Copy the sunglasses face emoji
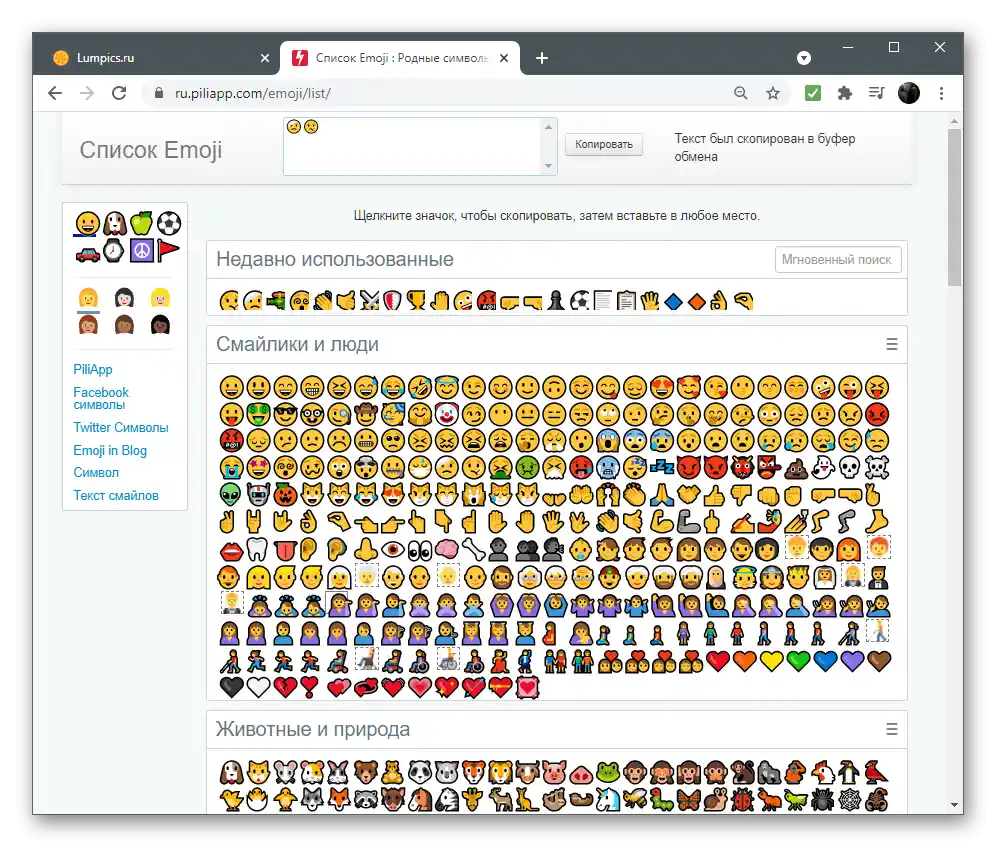 tap(285, 414)
